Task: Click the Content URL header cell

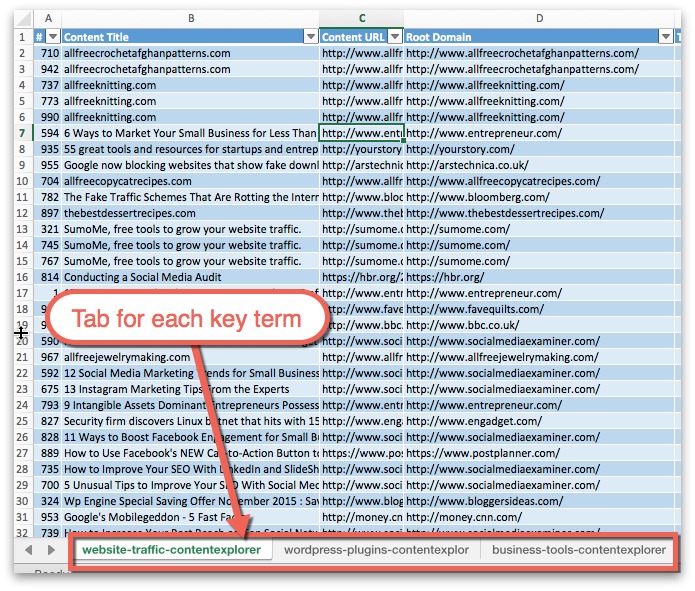Action: [362, 37]
